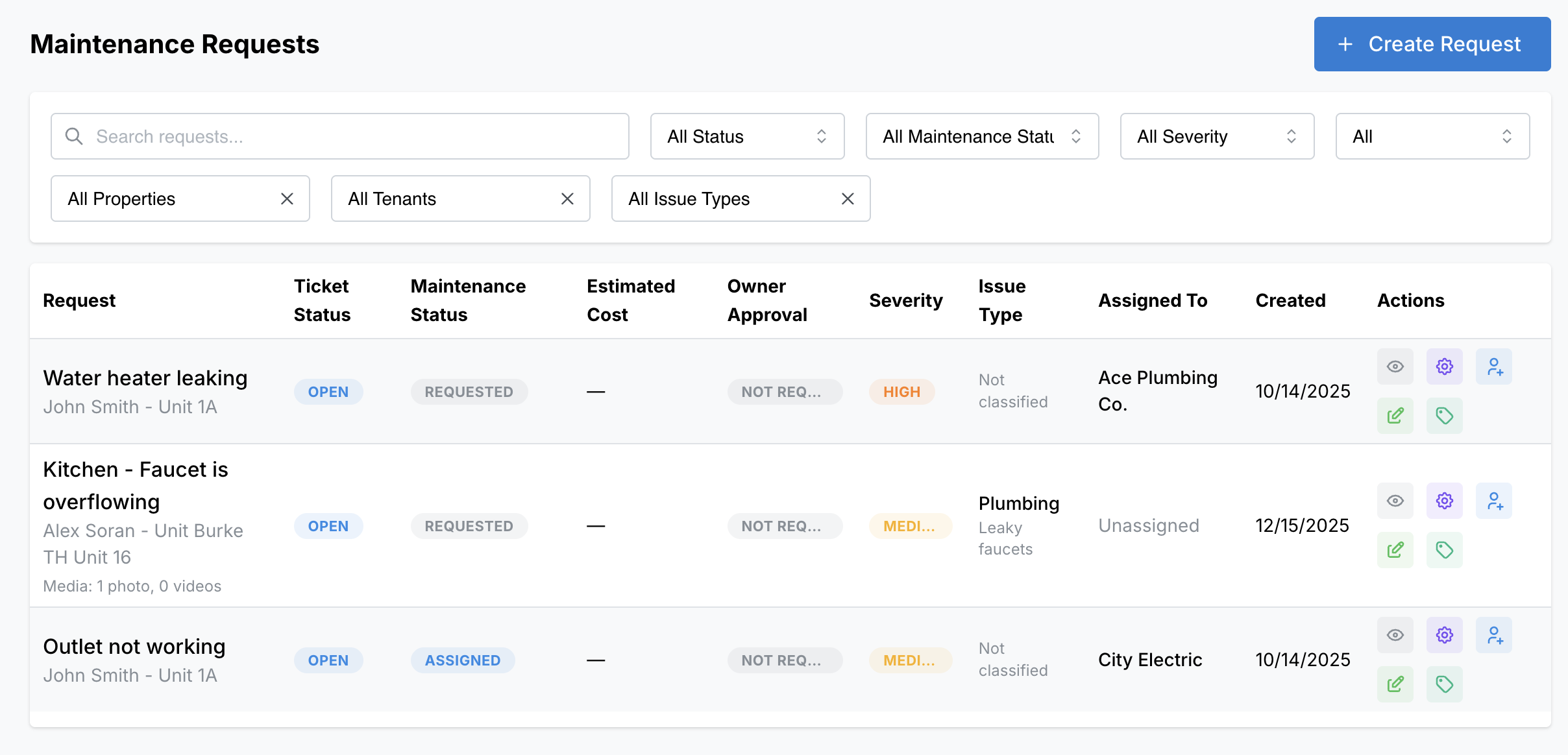Select the tag icon for Outlet not working

click(x=1445, y=684)
